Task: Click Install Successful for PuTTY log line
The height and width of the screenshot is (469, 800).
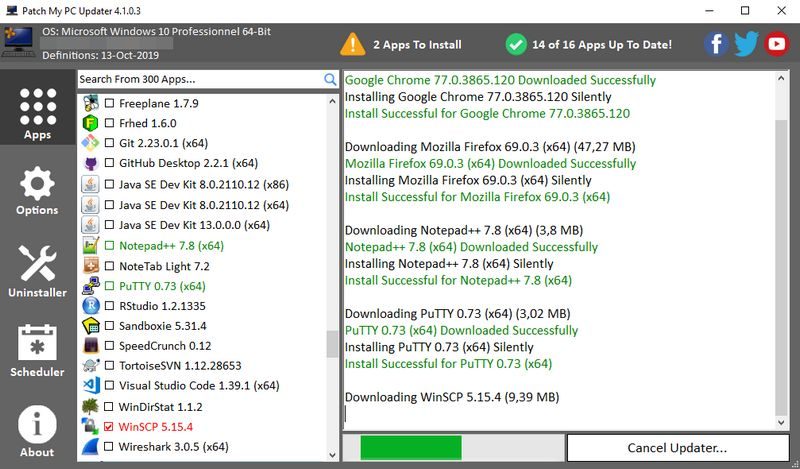Action: click(x=448, y=364)
